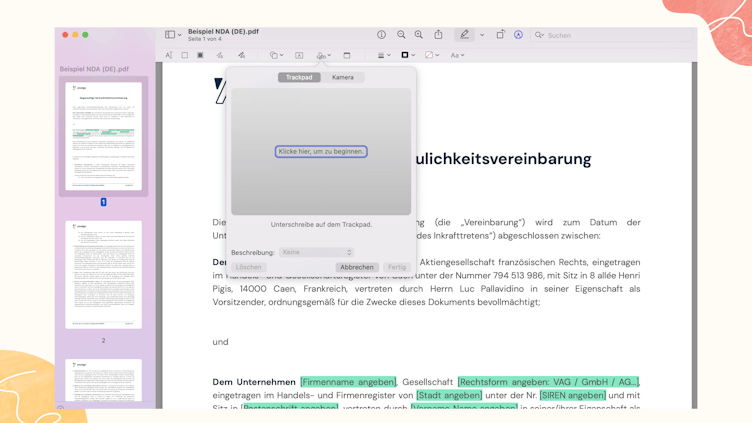This screenshot has width=752, height=423.
Task: Insert a text box
Action: (x=299, y=55)
